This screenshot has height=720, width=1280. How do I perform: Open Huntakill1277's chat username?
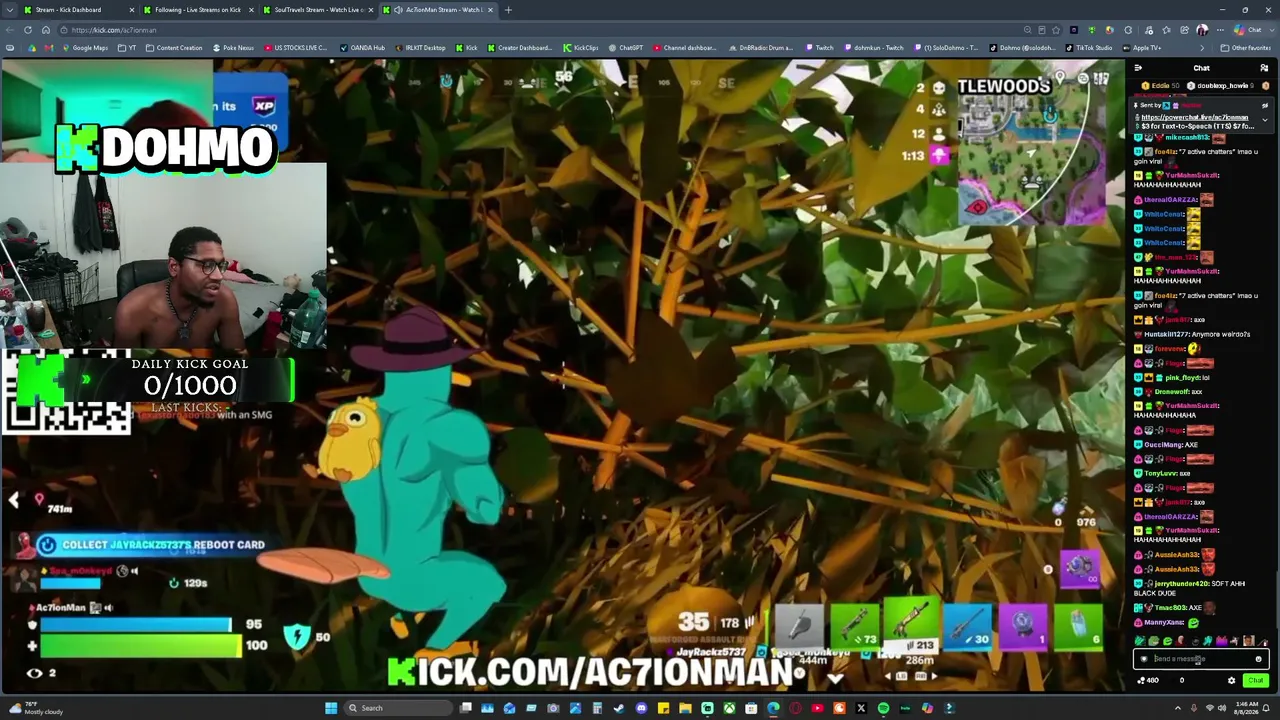[1165, 334]
